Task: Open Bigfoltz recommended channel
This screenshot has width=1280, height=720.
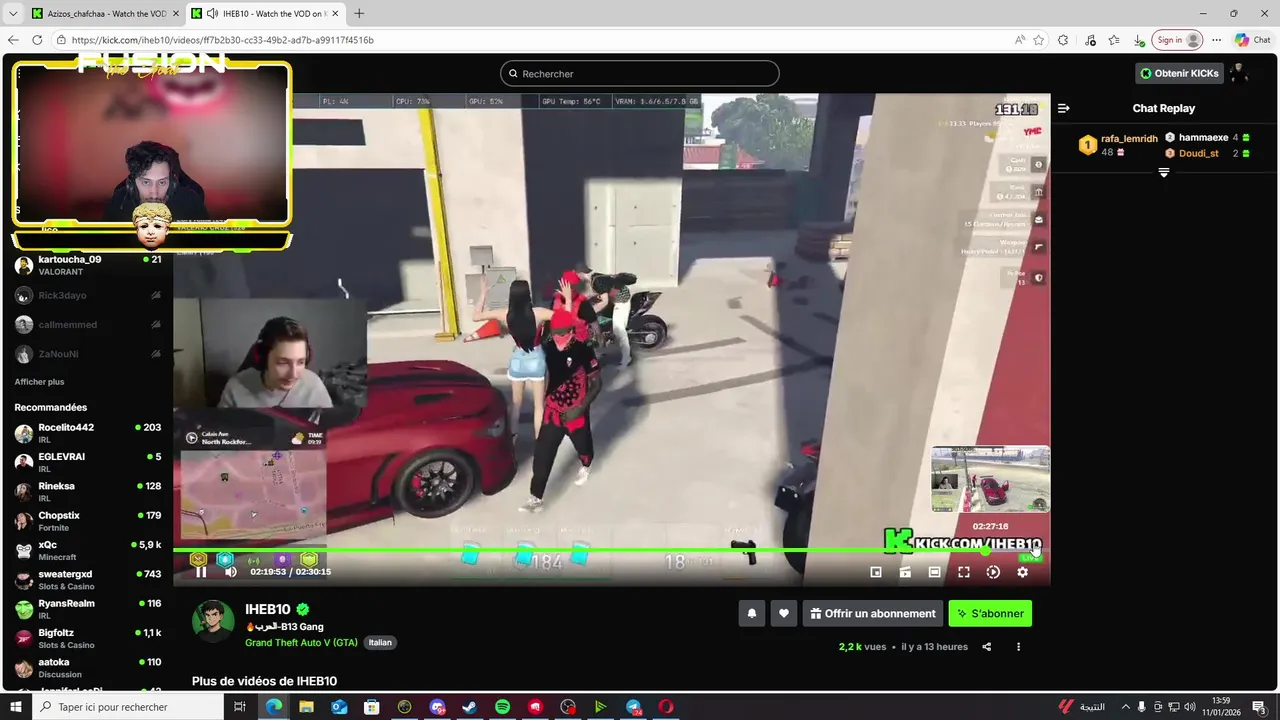Action: pos(88,638)
